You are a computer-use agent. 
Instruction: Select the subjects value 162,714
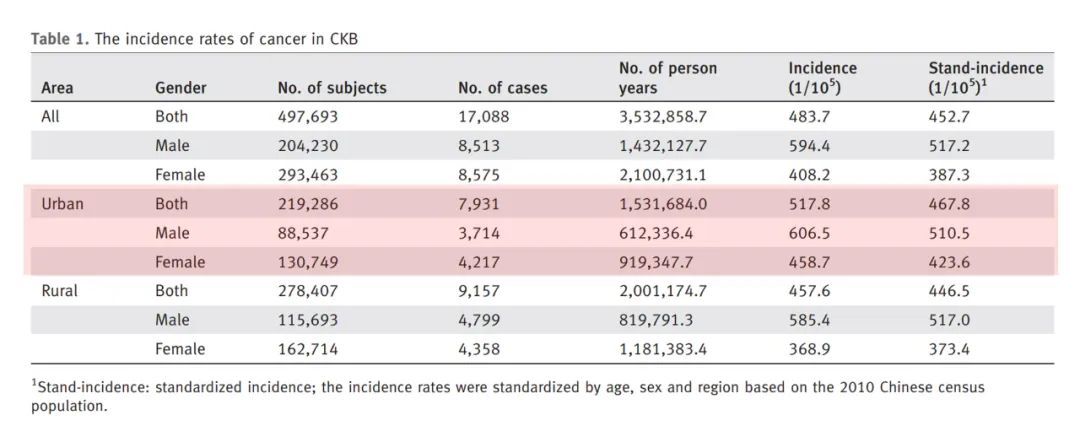pos(308,349)
